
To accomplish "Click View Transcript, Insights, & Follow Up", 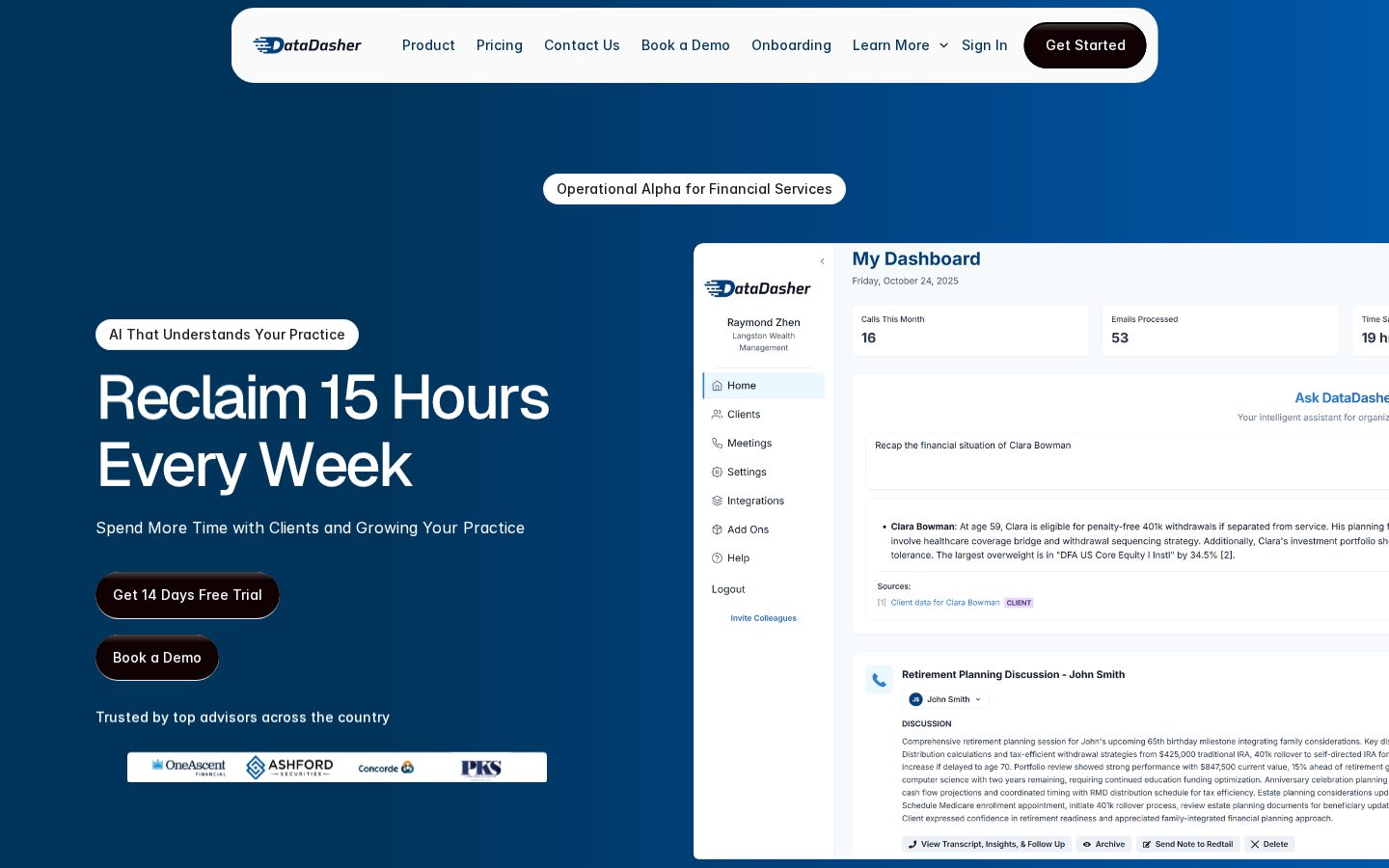I will tap(986, 844).
